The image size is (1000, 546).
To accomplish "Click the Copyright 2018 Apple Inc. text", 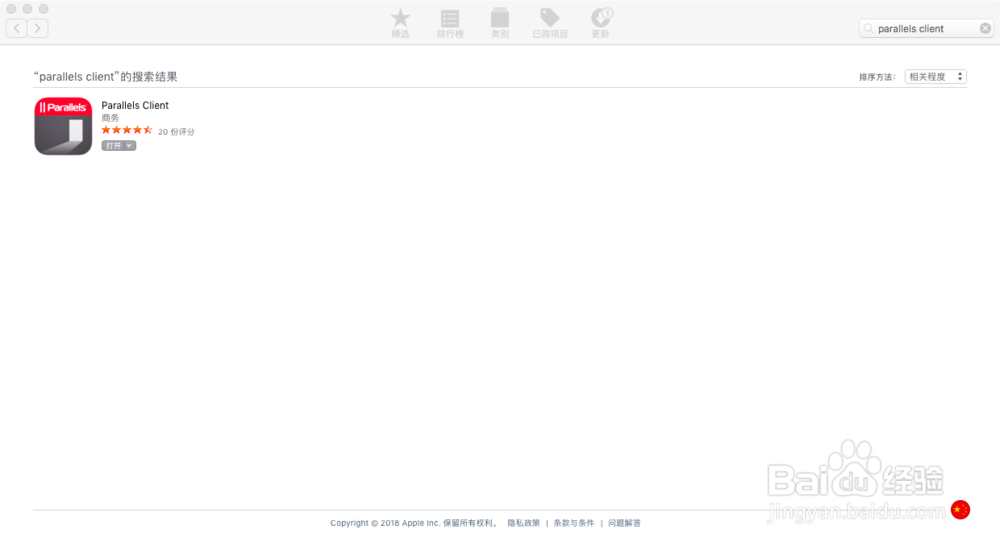I will click(414, 523).
